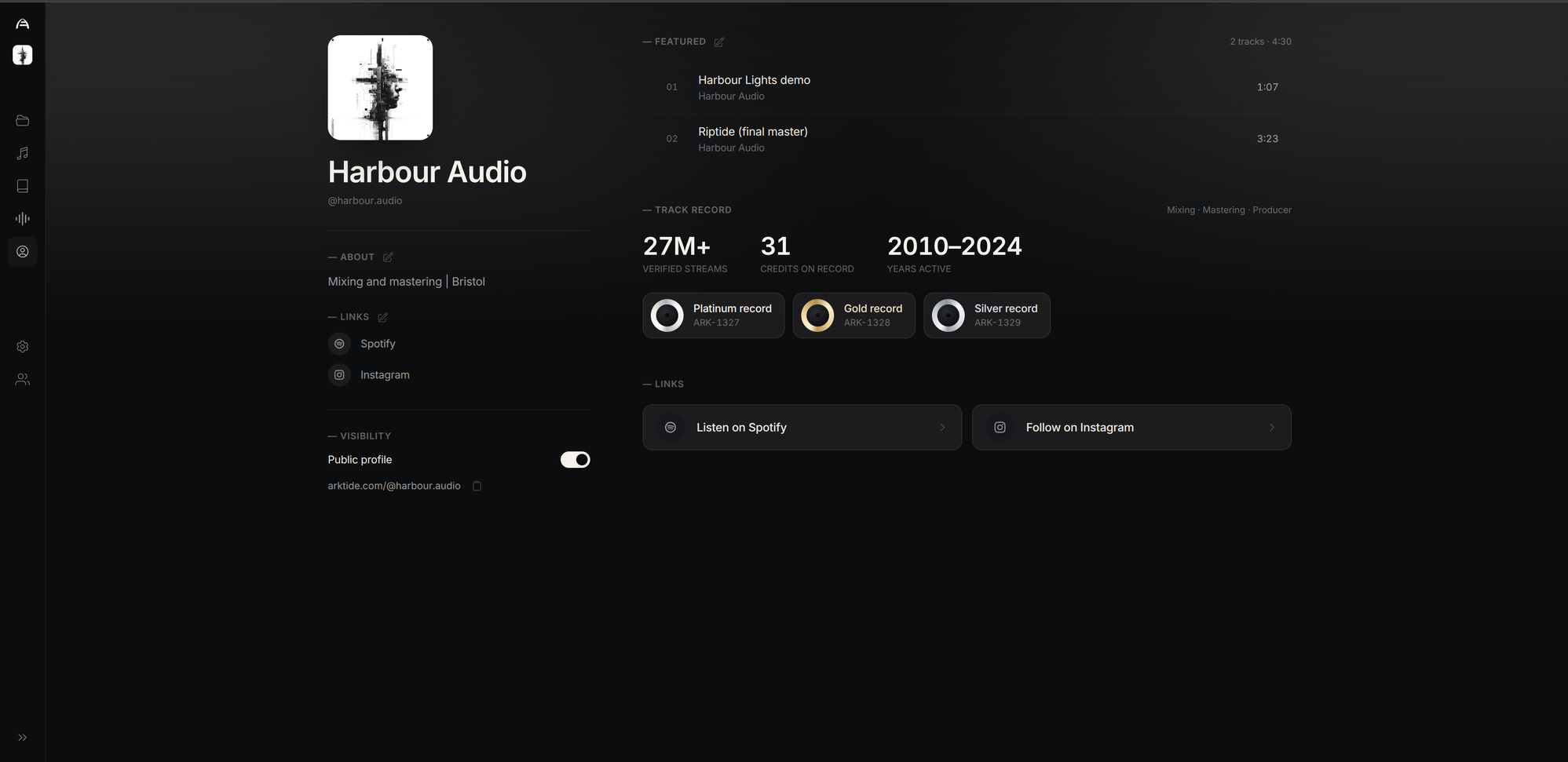1568x762 pixels.
Task: Open the music note icon in sidebar
Action: (23, 153)
